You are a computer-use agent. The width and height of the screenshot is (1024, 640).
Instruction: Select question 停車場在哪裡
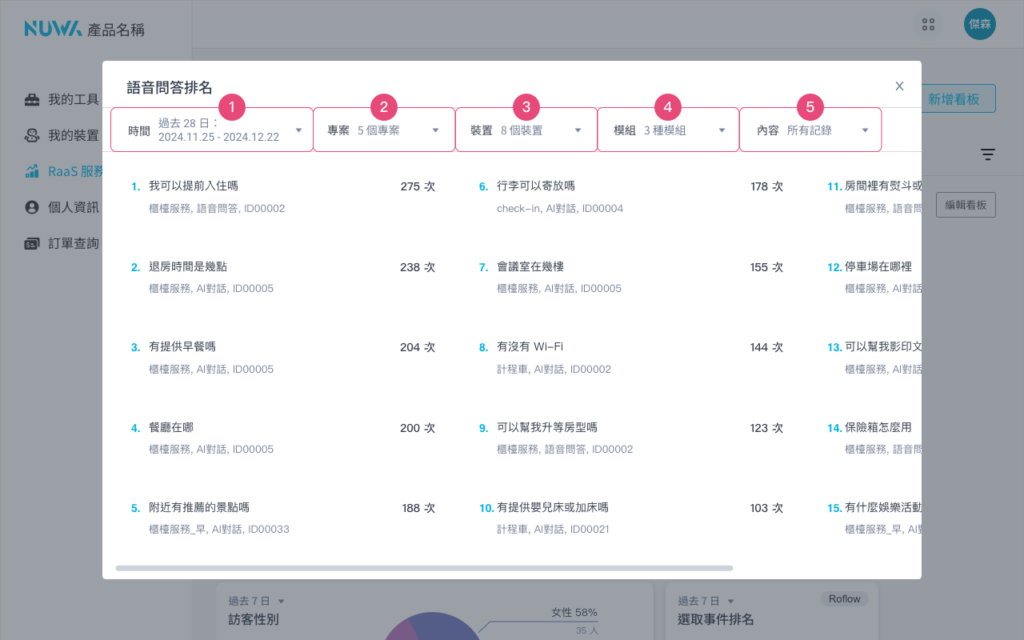point(878,266)
